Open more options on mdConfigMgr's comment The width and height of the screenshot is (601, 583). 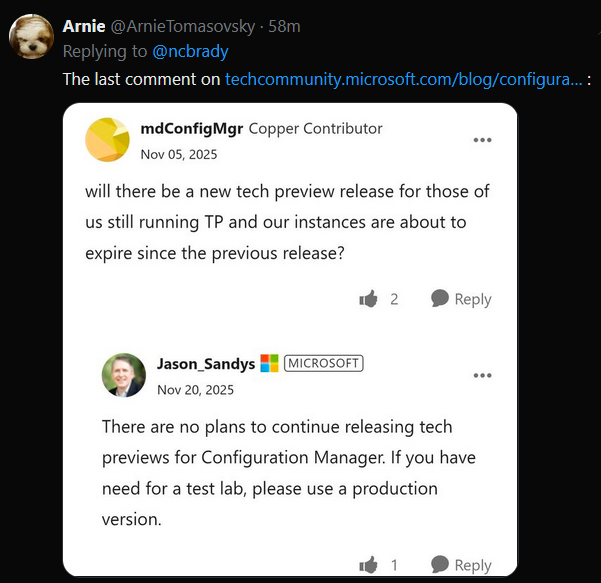[482, 140]
